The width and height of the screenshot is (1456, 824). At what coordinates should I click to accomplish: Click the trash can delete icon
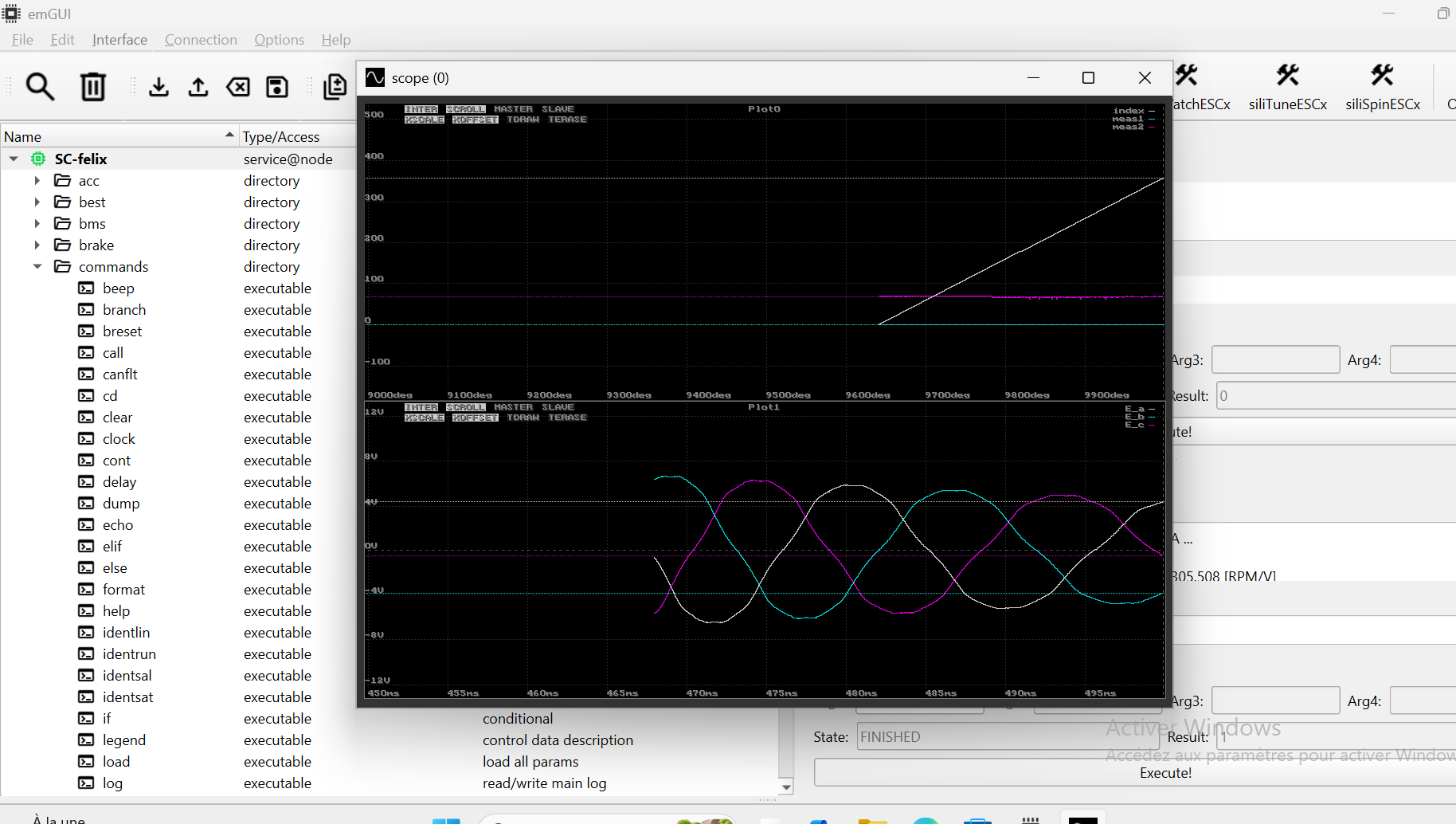tap(93, 86)
